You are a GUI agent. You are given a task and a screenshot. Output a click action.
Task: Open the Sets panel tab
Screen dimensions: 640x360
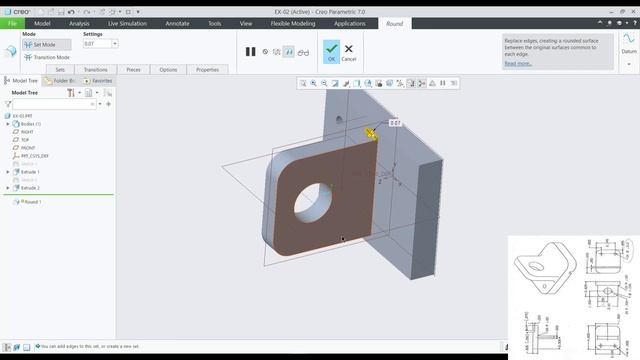tap(60, 70)
